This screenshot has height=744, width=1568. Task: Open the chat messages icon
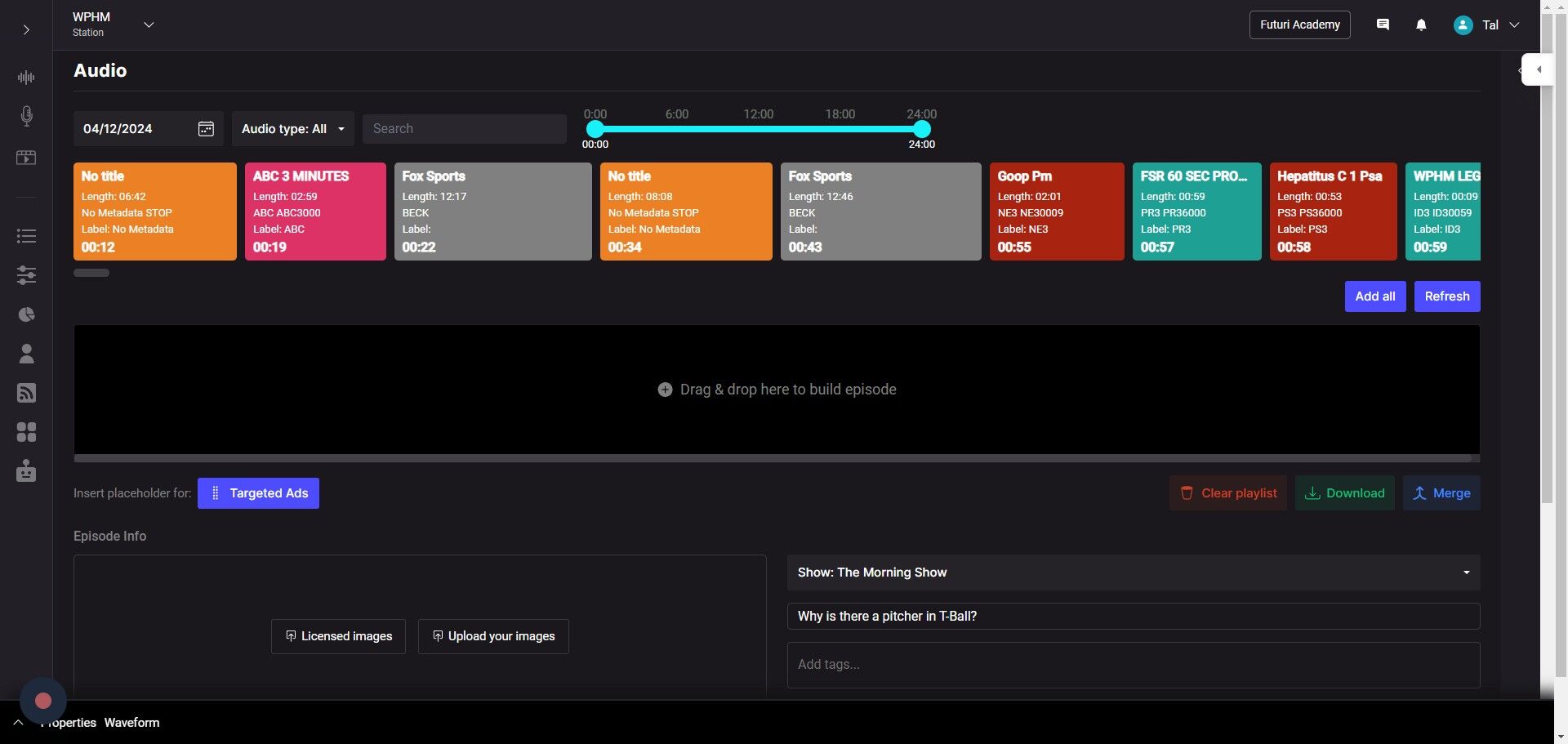pos(1383,25)
